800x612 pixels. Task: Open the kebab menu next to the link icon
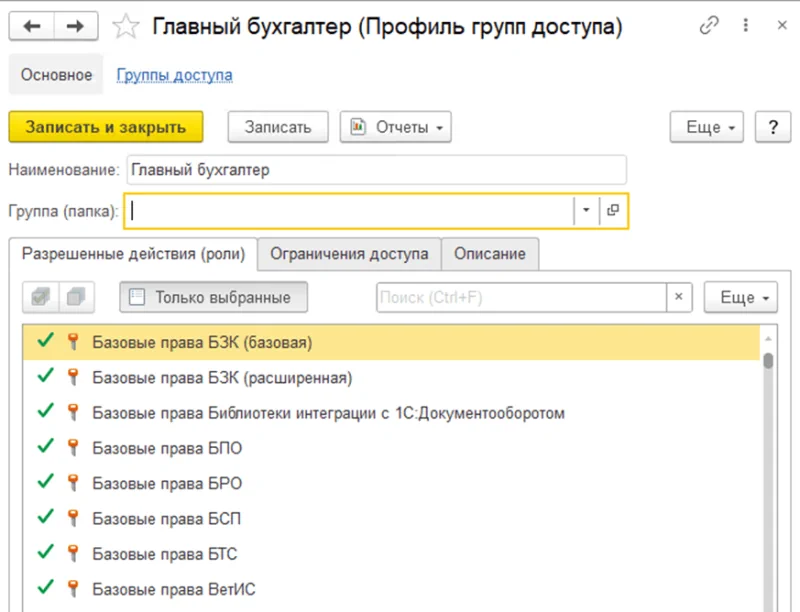coord(746,22)
